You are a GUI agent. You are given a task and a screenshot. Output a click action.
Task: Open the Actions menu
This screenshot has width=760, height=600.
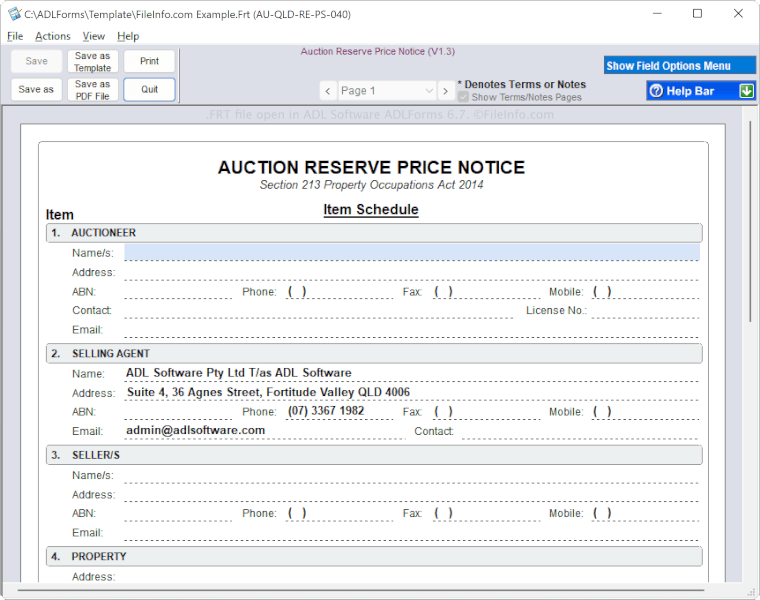point(53,36)
